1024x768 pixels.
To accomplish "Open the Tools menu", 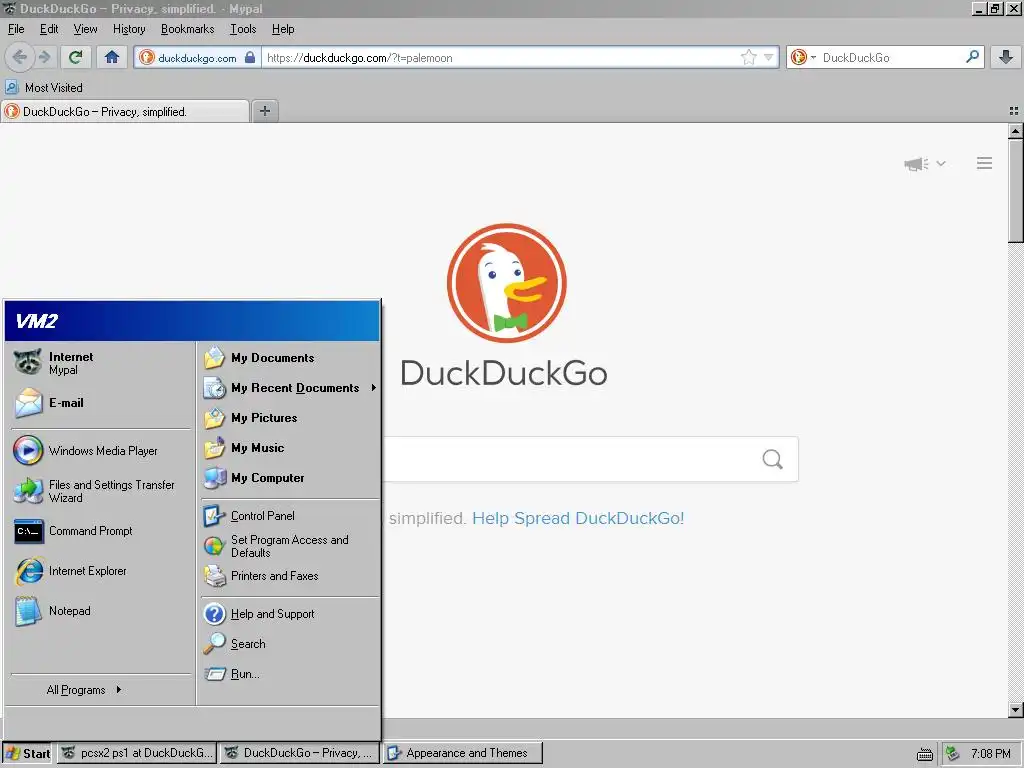I will [243, 29].
